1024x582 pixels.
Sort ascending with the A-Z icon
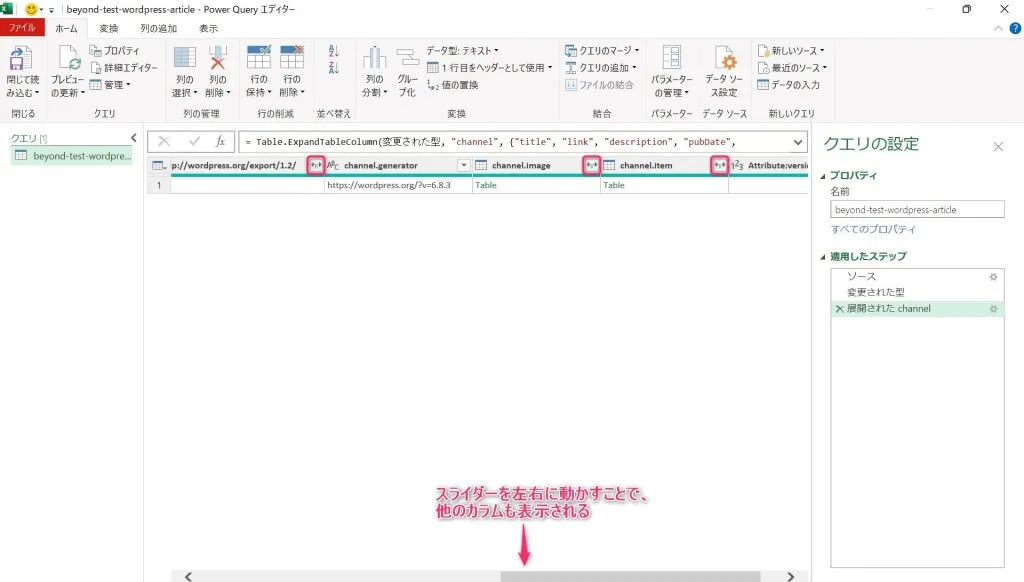334,50
